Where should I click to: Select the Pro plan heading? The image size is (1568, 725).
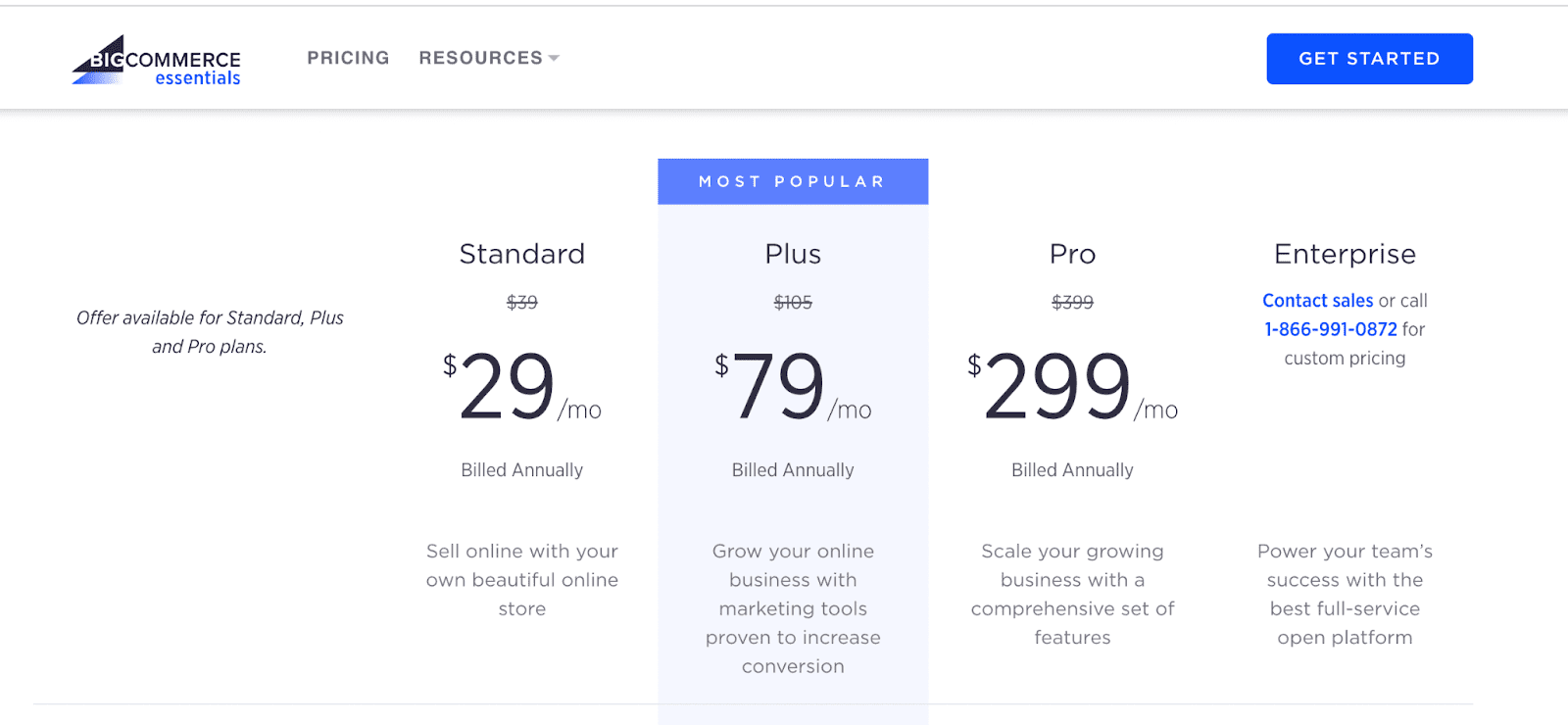[x=1072, y=254]
